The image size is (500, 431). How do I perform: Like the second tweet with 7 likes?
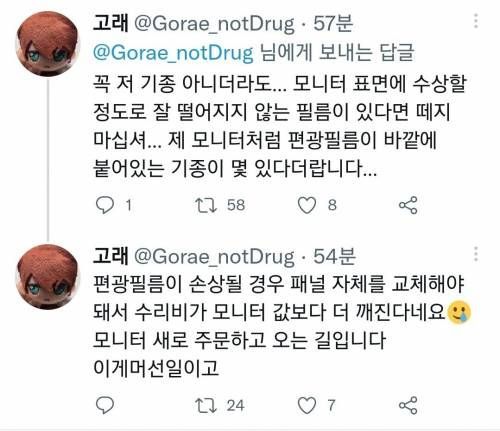pos(307,405)
